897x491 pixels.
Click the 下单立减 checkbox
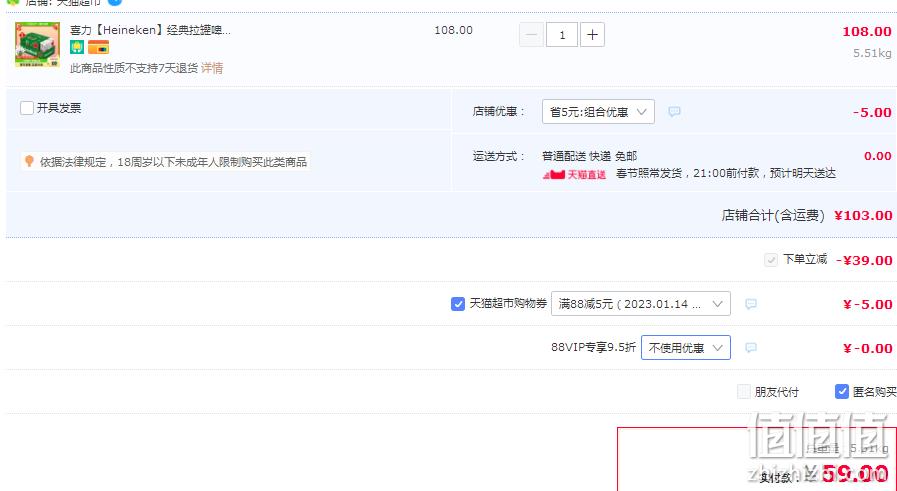(x=771, y=260)
